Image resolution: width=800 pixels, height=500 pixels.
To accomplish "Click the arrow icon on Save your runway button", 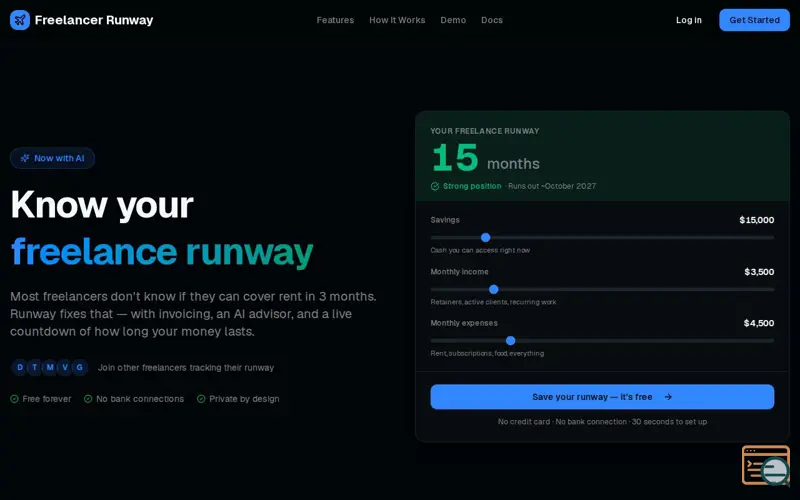I will click(668, 397).
